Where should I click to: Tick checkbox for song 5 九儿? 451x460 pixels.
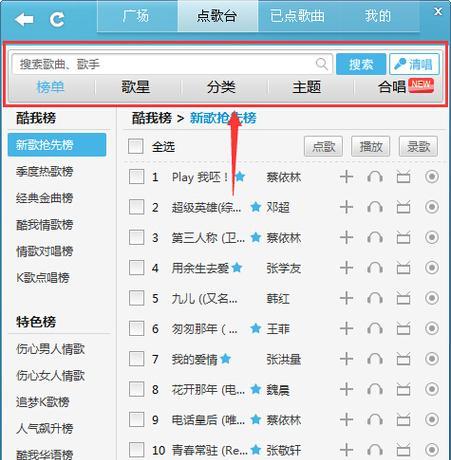(x=136, y=298)
